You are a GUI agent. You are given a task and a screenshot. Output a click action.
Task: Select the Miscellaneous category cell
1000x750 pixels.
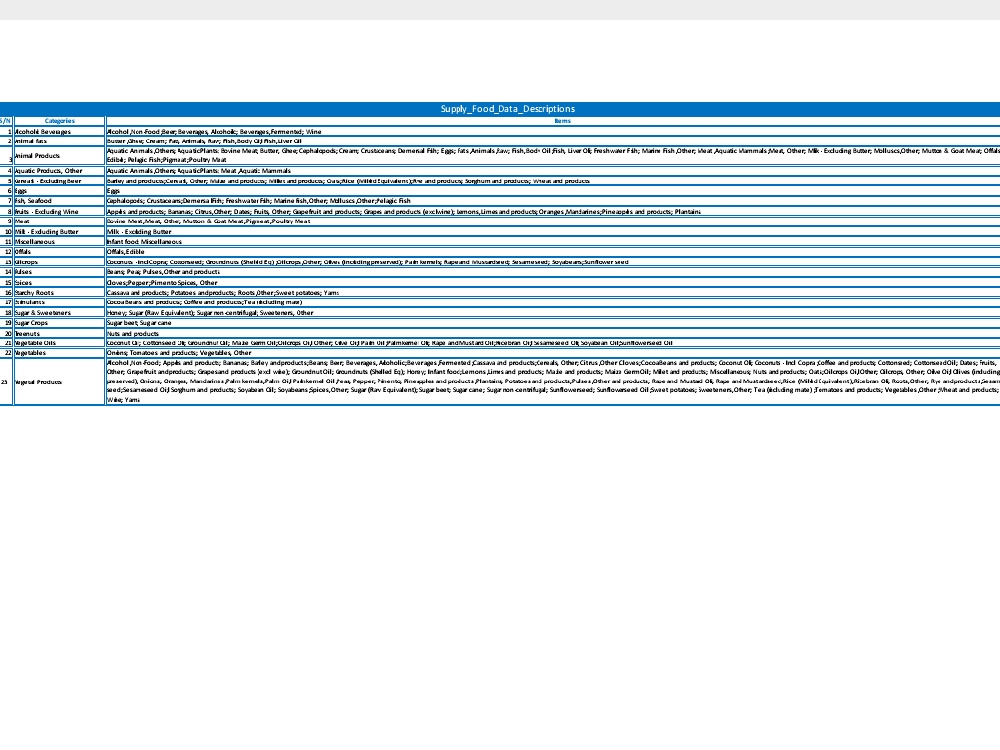pos(59,242)
